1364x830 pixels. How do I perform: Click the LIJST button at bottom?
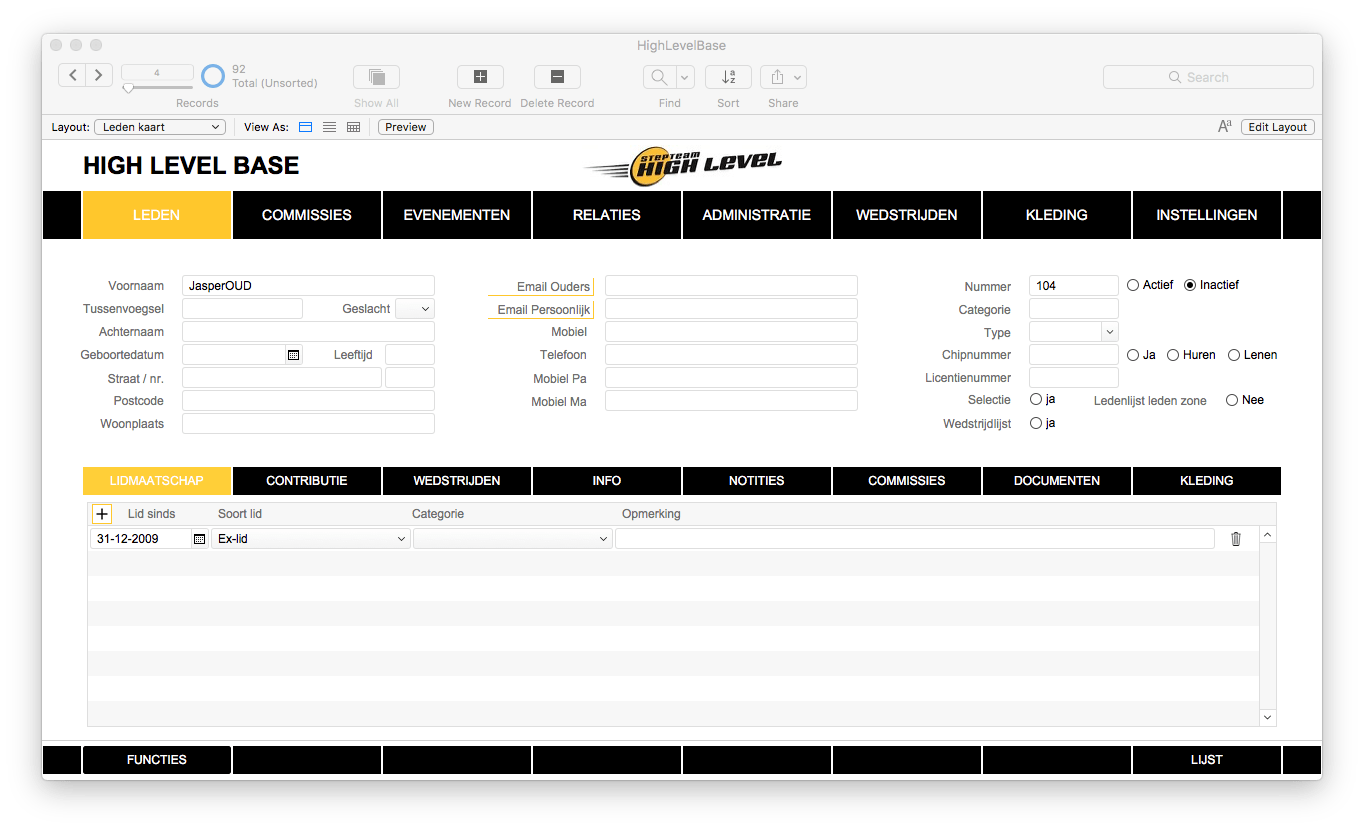(1207, 760)
